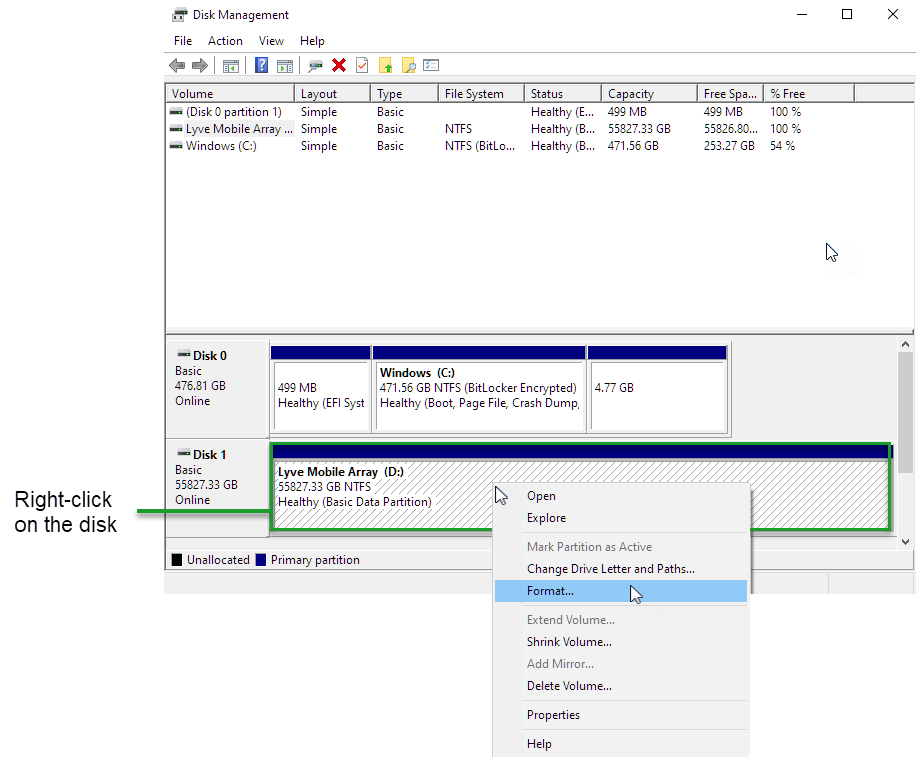916x760 pixels.
Task: Click the Forward arrow toolbar icon
Action: pyautogui.click(x=200, y=66)
